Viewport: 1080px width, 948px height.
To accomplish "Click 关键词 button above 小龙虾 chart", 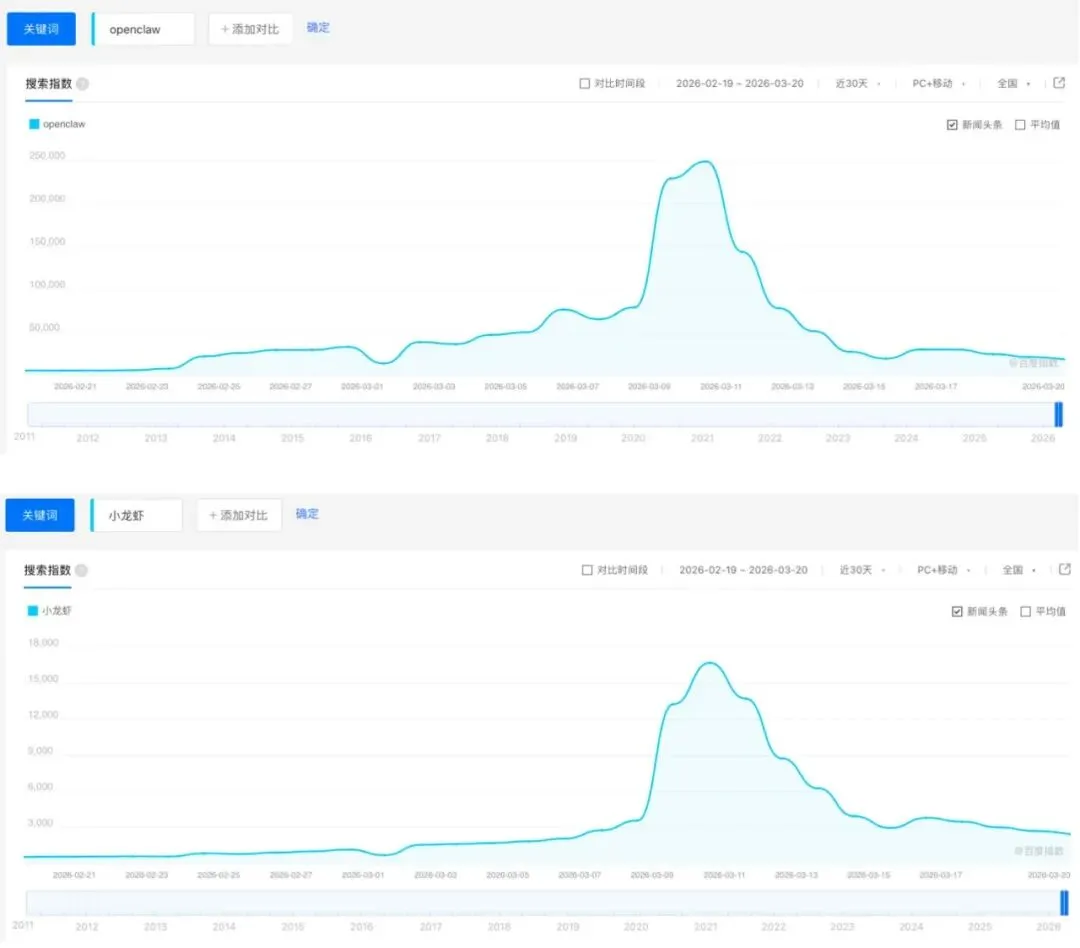I will point(40,515).
